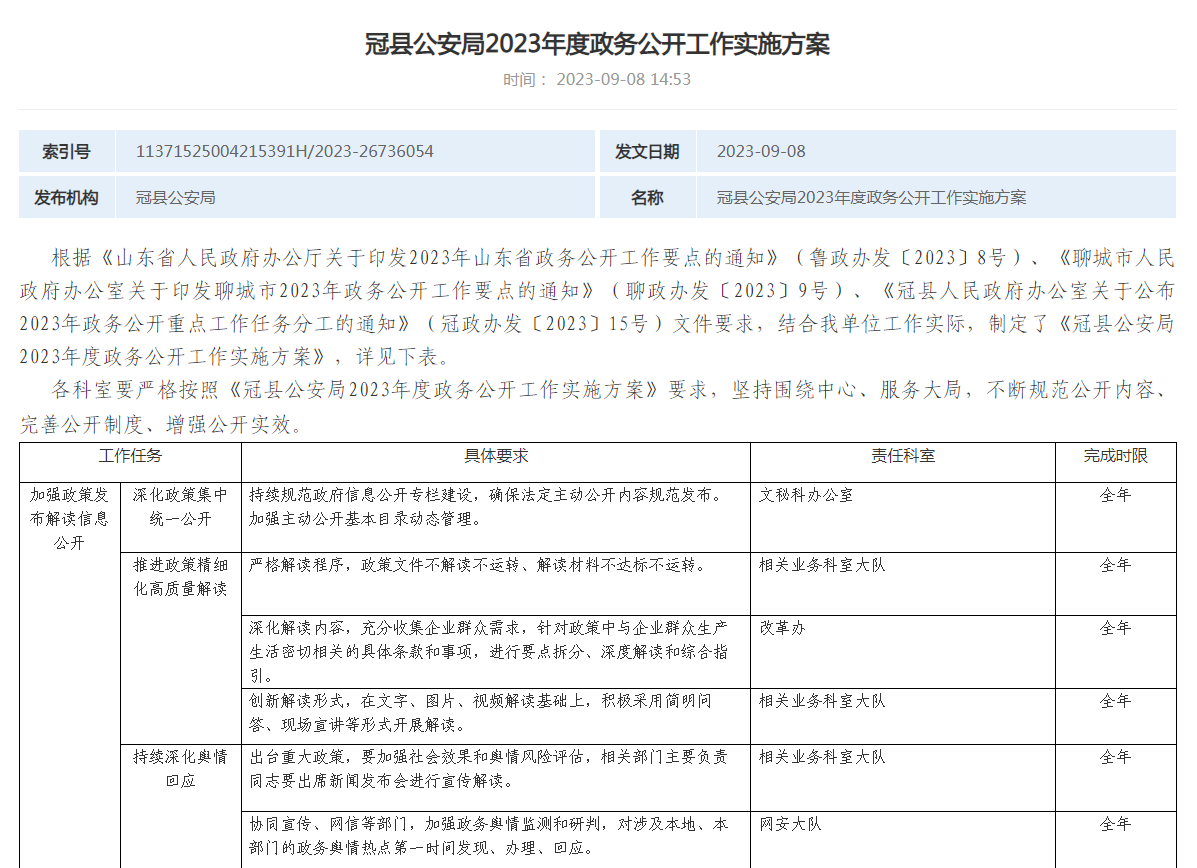Click the 发文日期 label cell

647,151
